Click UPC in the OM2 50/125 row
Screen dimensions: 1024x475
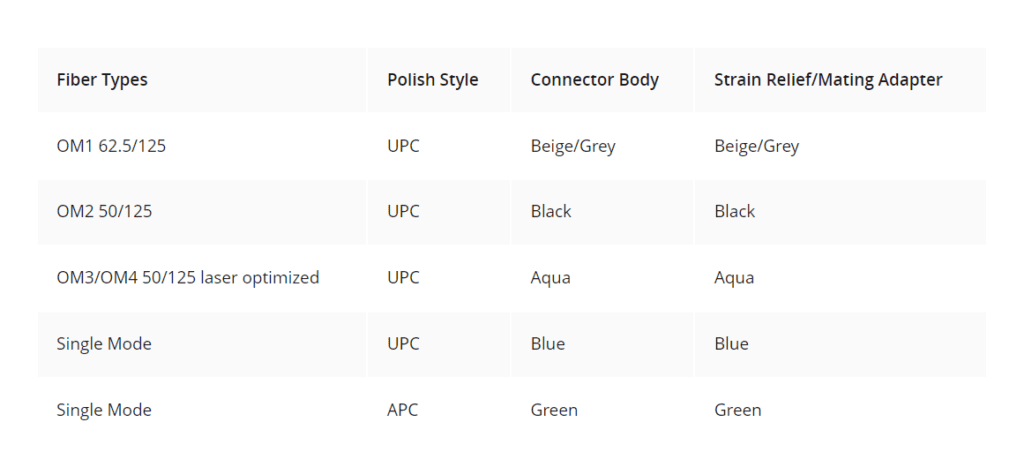403,212
